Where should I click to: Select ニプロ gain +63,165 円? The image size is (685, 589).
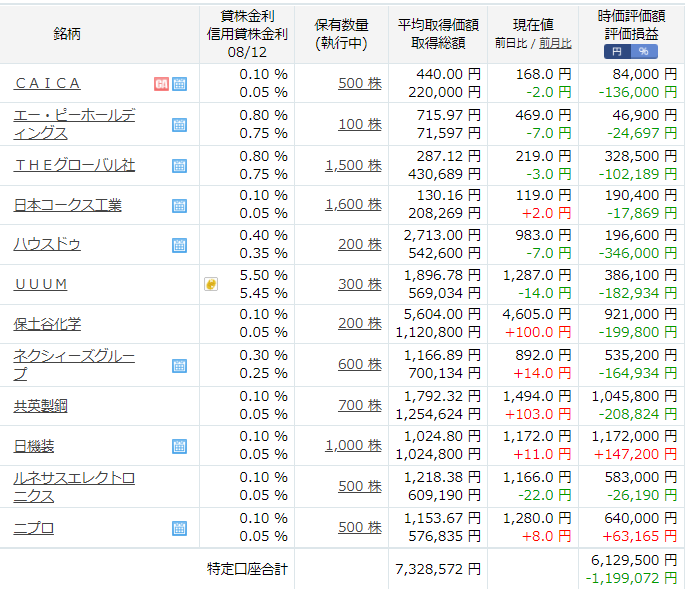640,536
